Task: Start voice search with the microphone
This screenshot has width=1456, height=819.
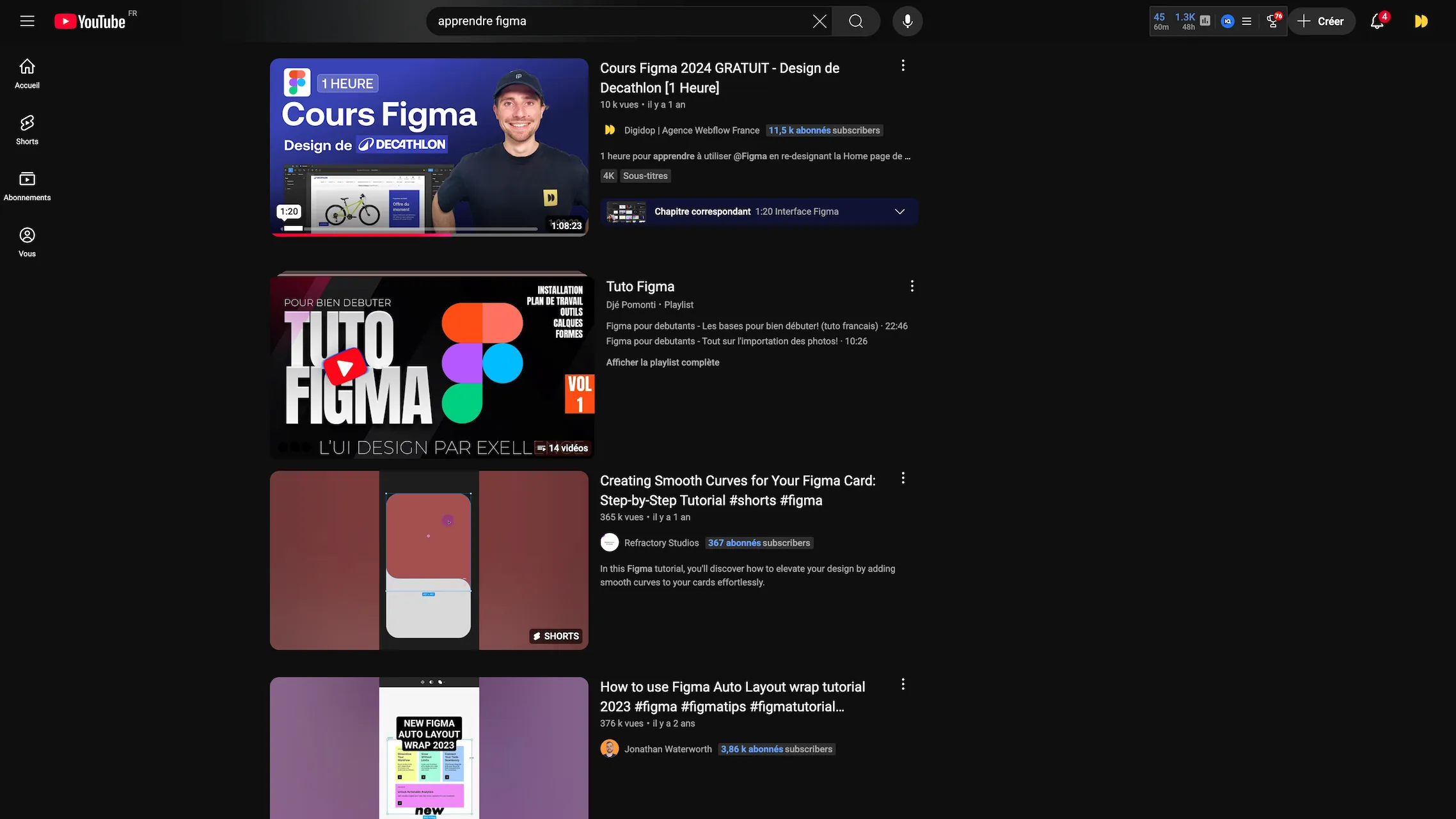Action: click(907, 21)
